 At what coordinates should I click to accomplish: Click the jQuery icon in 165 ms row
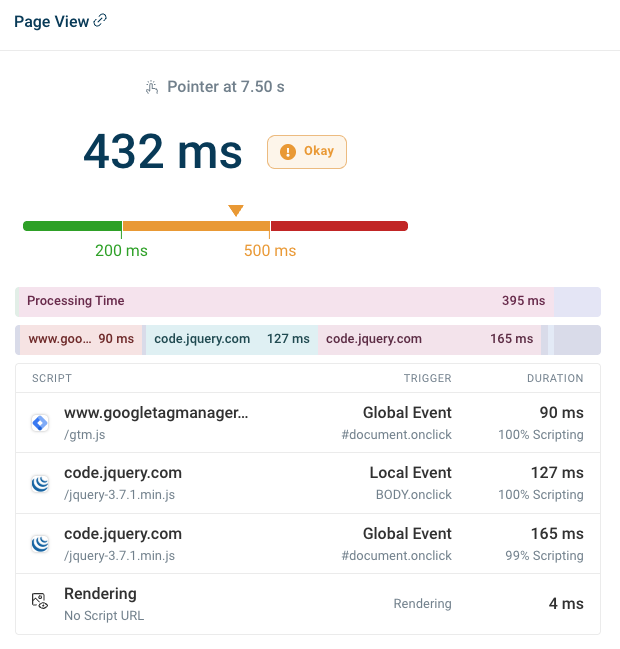pyautogui.click(x=40, y=544)
